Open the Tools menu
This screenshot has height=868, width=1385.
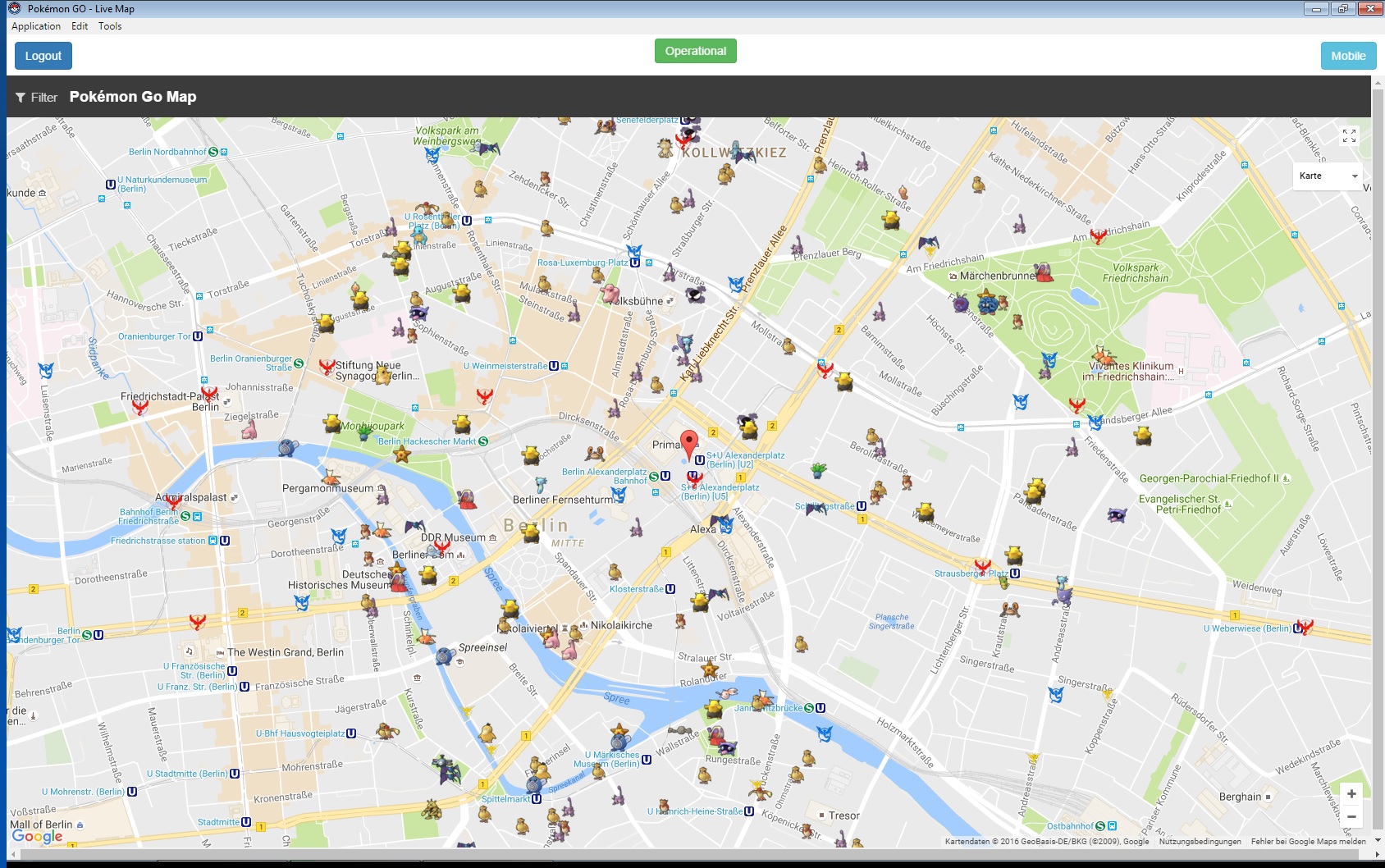[x=110, y=26]
